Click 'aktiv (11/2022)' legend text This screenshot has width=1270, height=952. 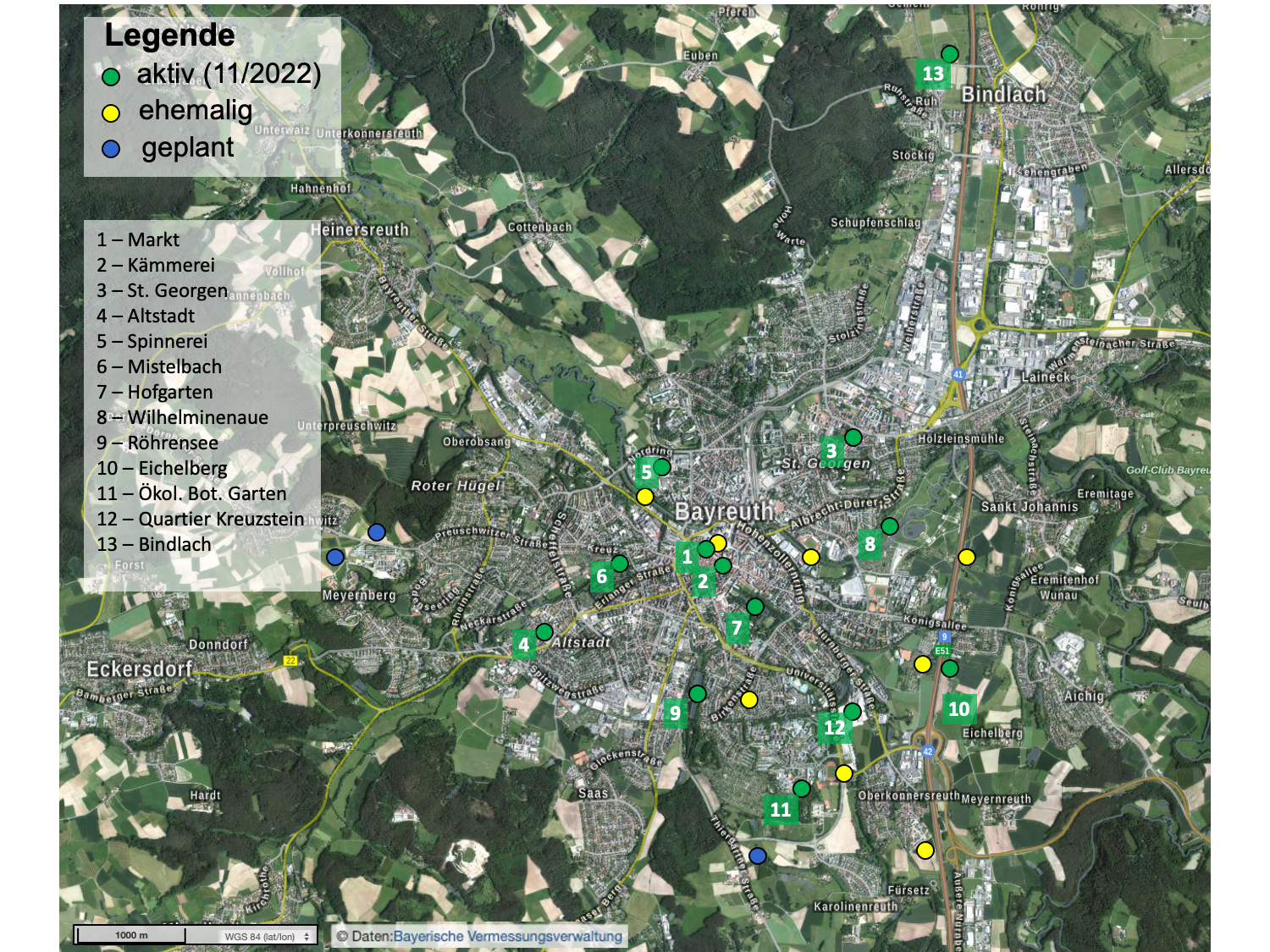229,74
